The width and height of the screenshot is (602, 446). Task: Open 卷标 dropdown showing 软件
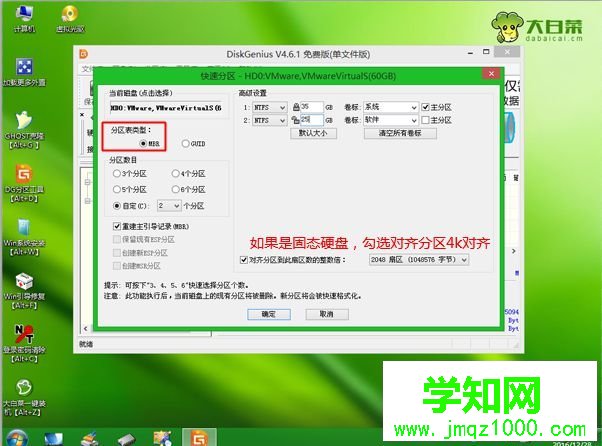point(390,120)
